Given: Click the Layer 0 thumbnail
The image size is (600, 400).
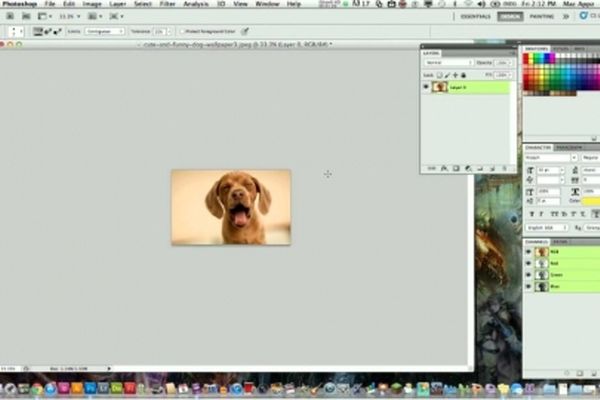Looking at the screenshot, I should pyautogui.click(x=439, y=87).
